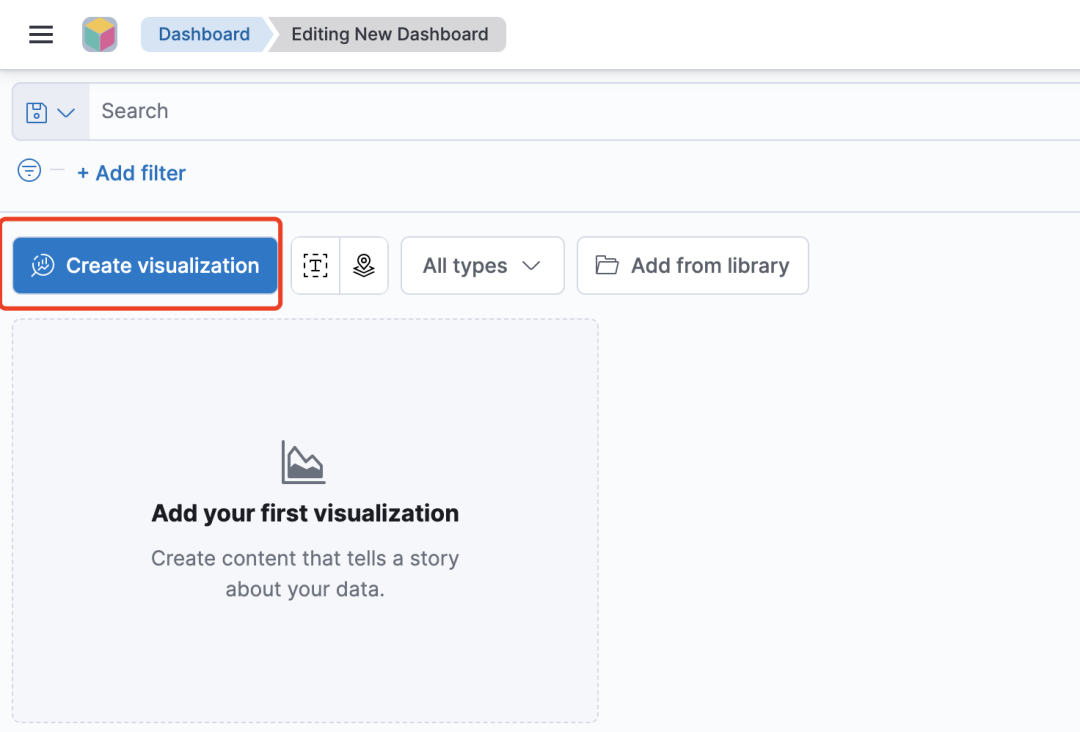Click the Elastic Kibana logo
This screenshot has height=732, width=1080.
coord(100,35)
